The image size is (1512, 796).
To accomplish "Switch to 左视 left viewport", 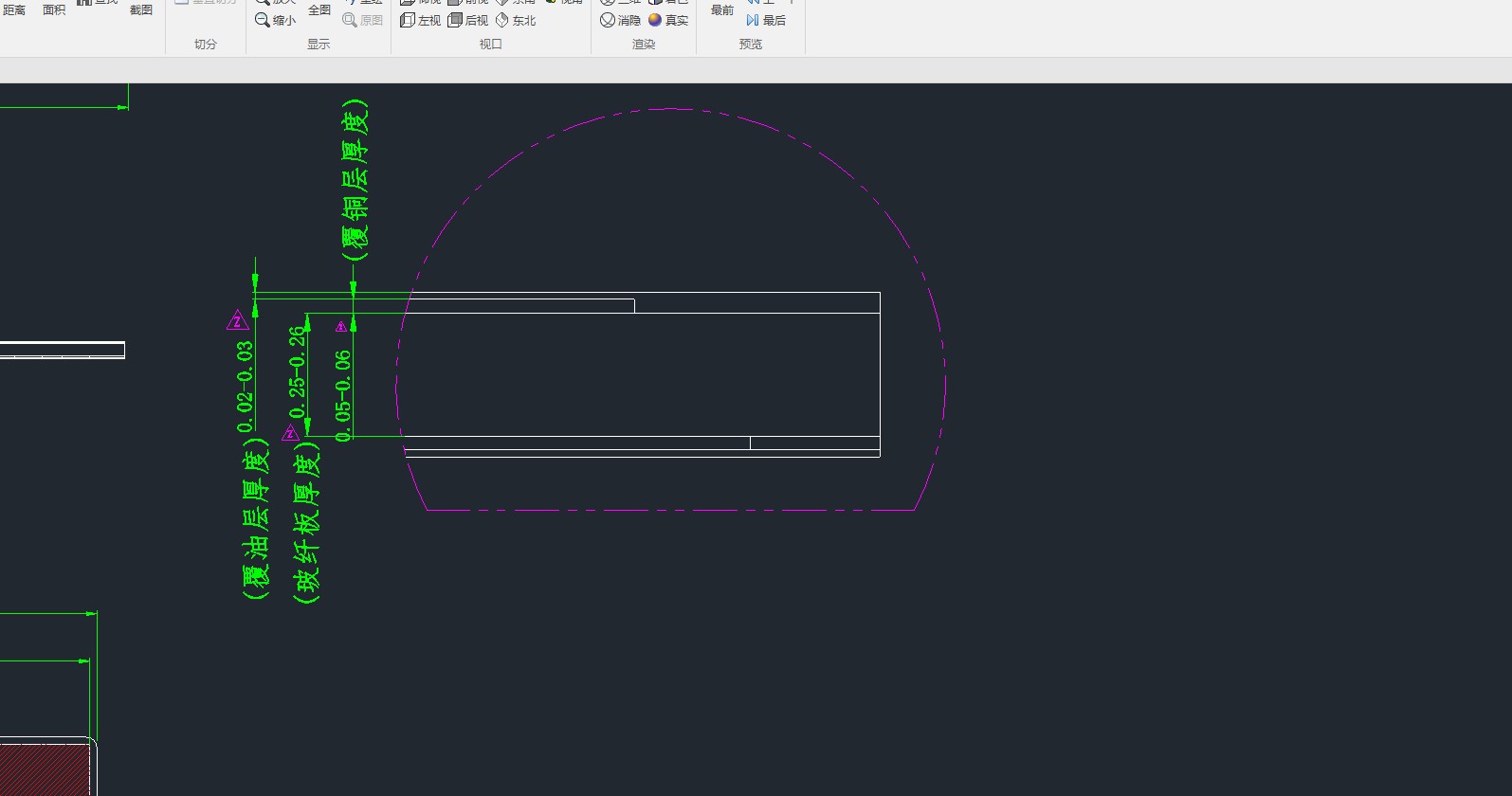I will (x=420, y=20).
